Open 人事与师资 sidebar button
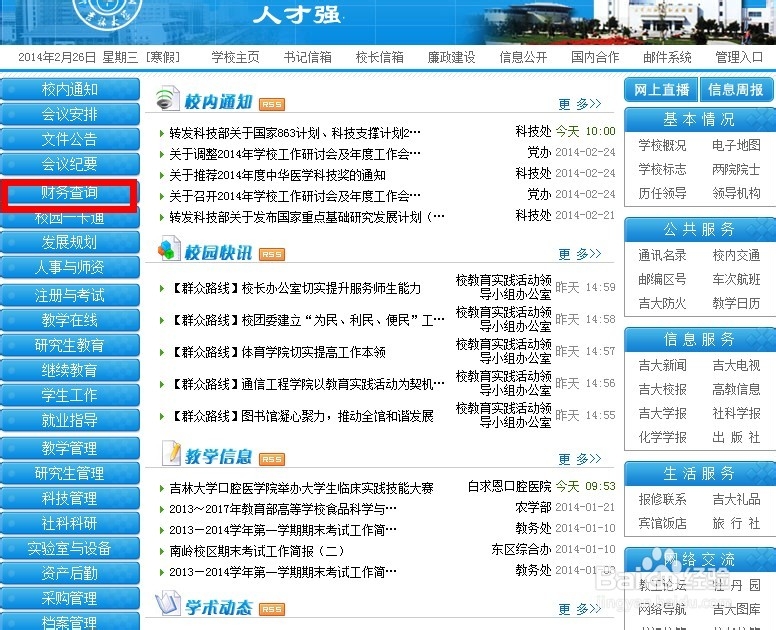The image size is (776, 630). point(70,267)
